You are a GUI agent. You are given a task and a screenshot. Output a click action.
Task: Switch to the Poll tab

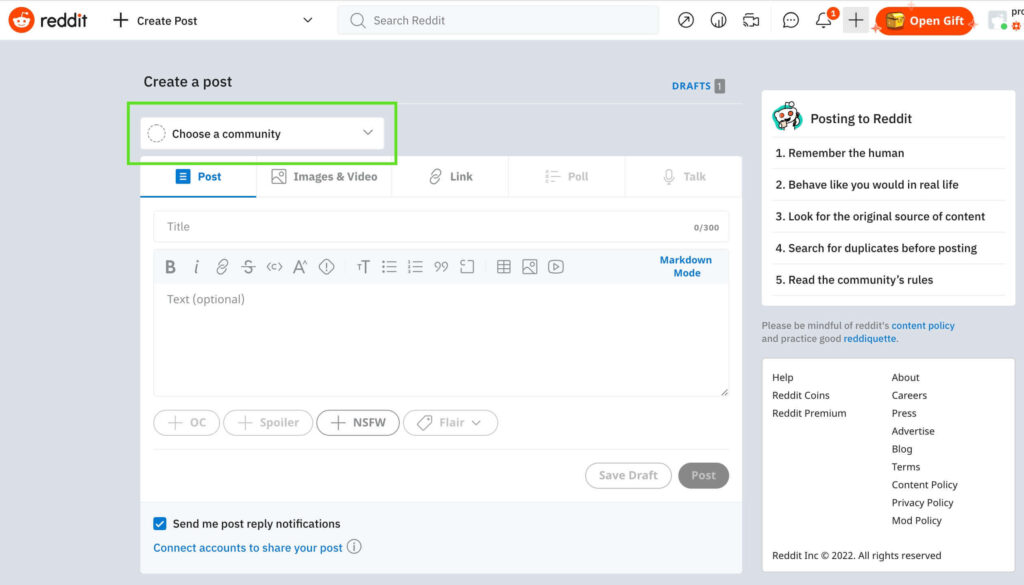[x=567, y=176]
